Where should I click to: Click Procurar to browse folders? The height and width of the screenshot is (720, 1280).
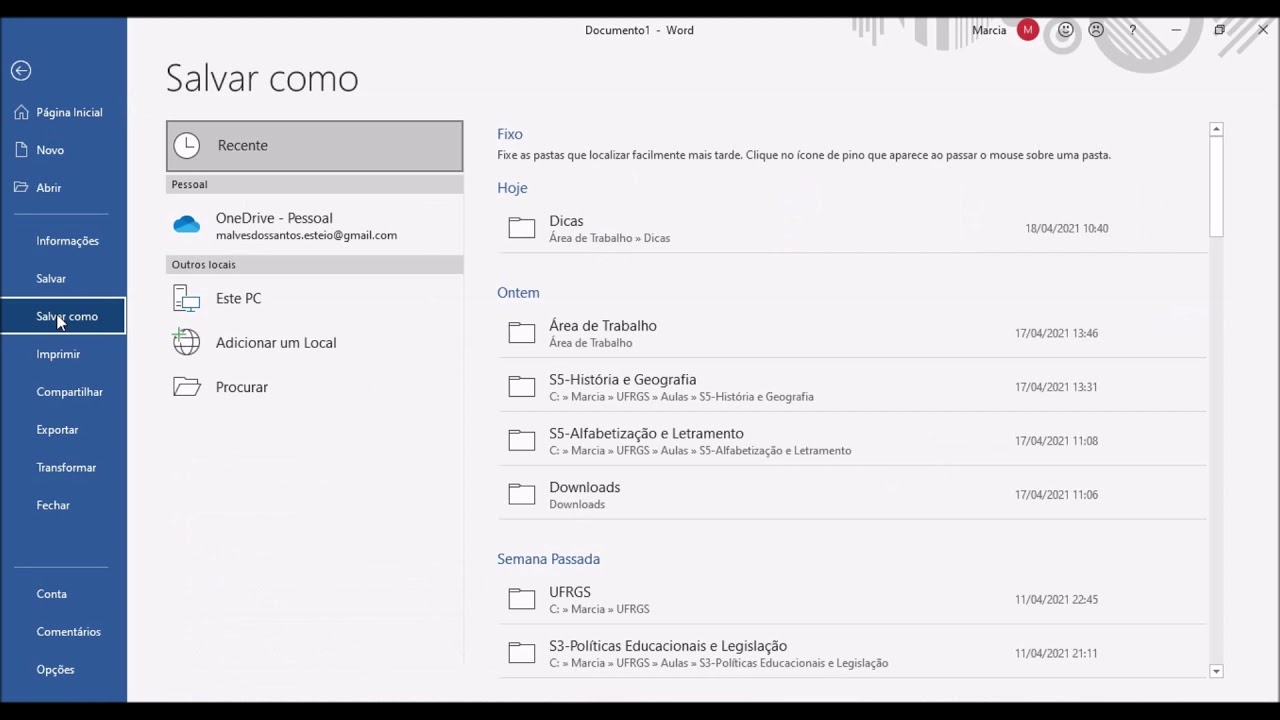tap(315, 387)
